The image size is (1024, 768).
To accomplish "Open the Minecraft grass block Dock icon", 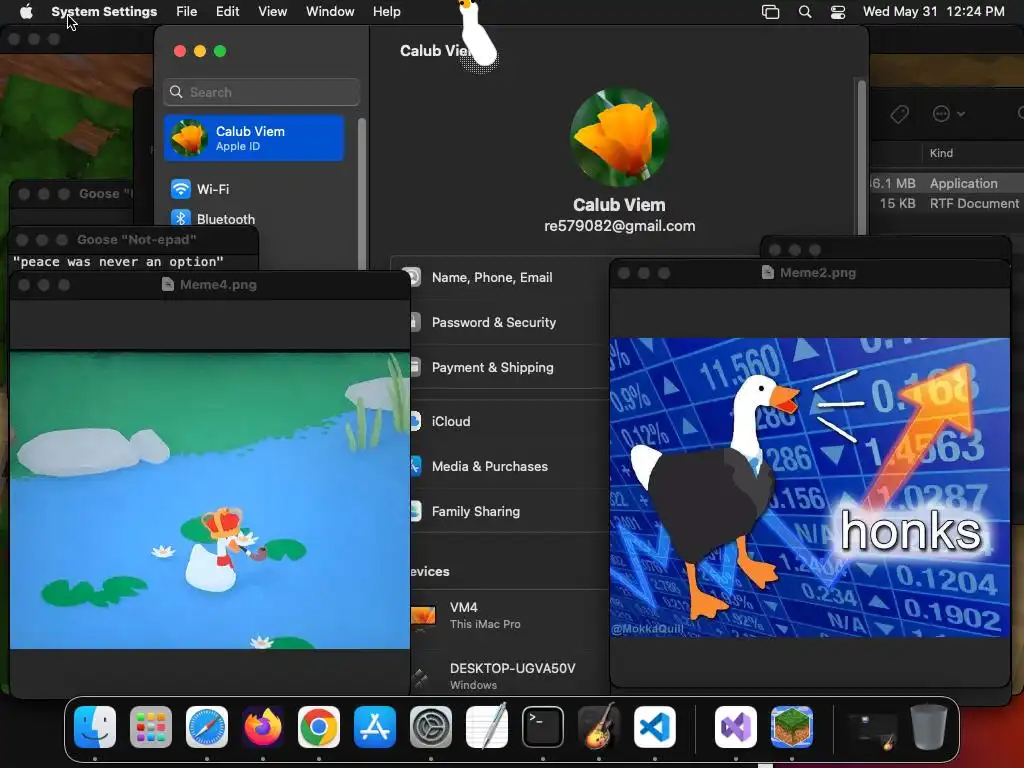I will [x=792, y=727].
